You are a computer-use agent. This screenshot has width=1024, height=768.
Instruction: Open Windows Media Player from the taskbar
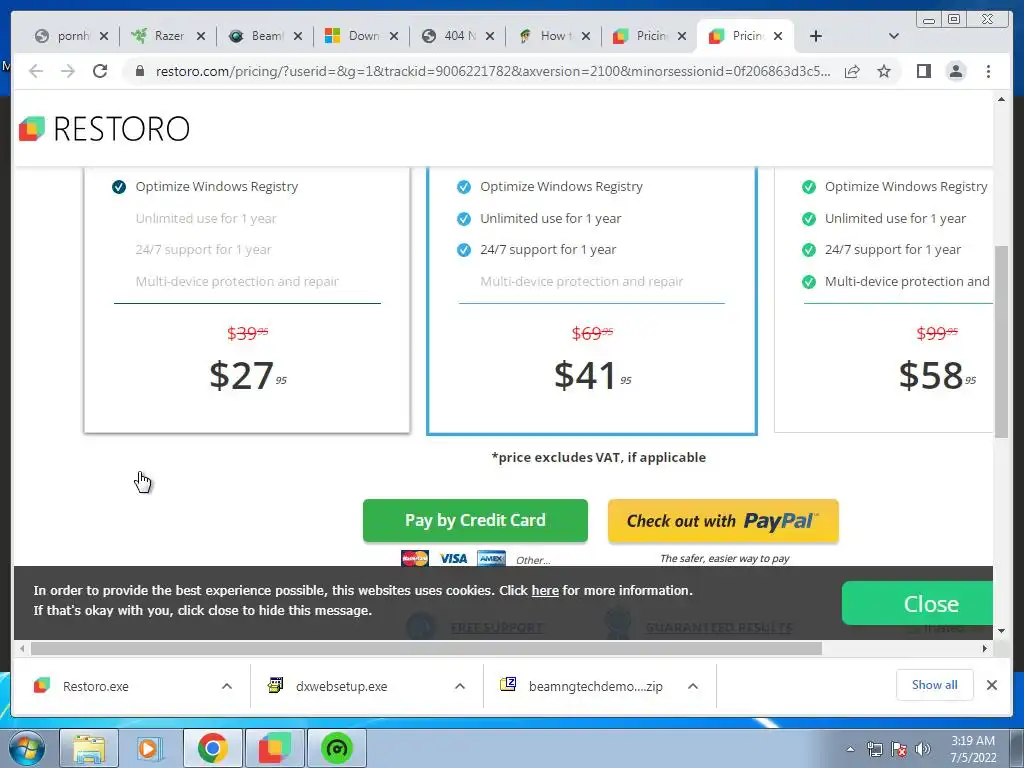tap(148, 748)
